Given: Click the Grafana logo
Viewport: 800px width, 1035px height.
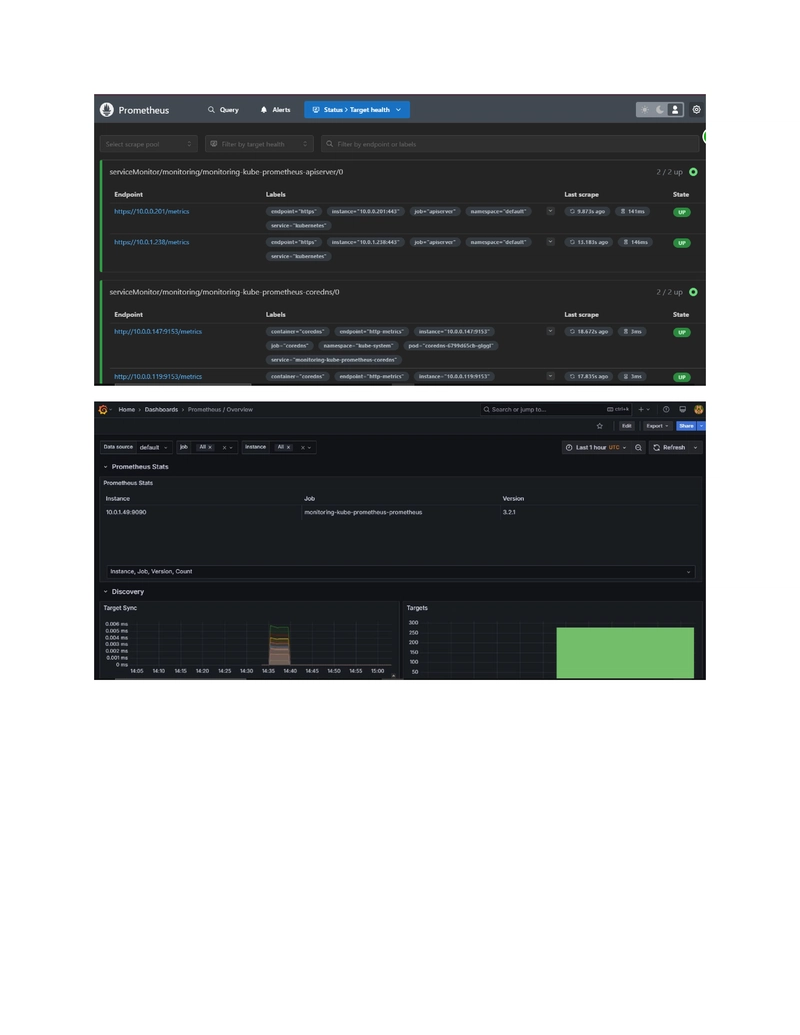Looking at the screenshot, I should 103,409.
